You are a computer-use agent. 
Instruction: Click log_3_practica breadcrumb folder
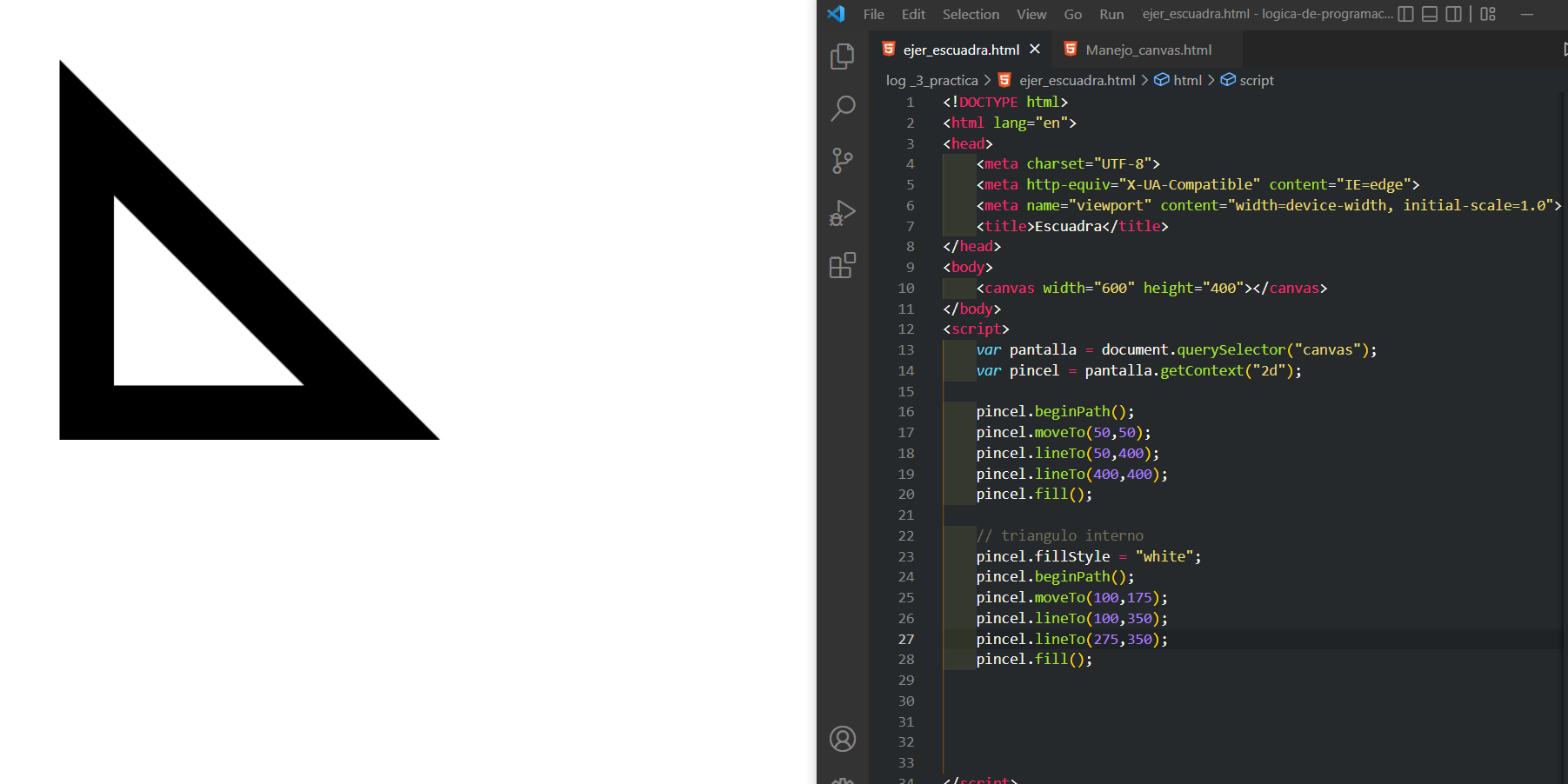(x=931, y=80)
